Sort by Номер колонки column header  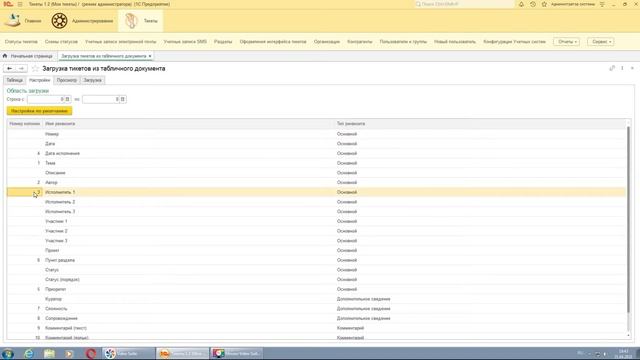click(x=24, y=124)
